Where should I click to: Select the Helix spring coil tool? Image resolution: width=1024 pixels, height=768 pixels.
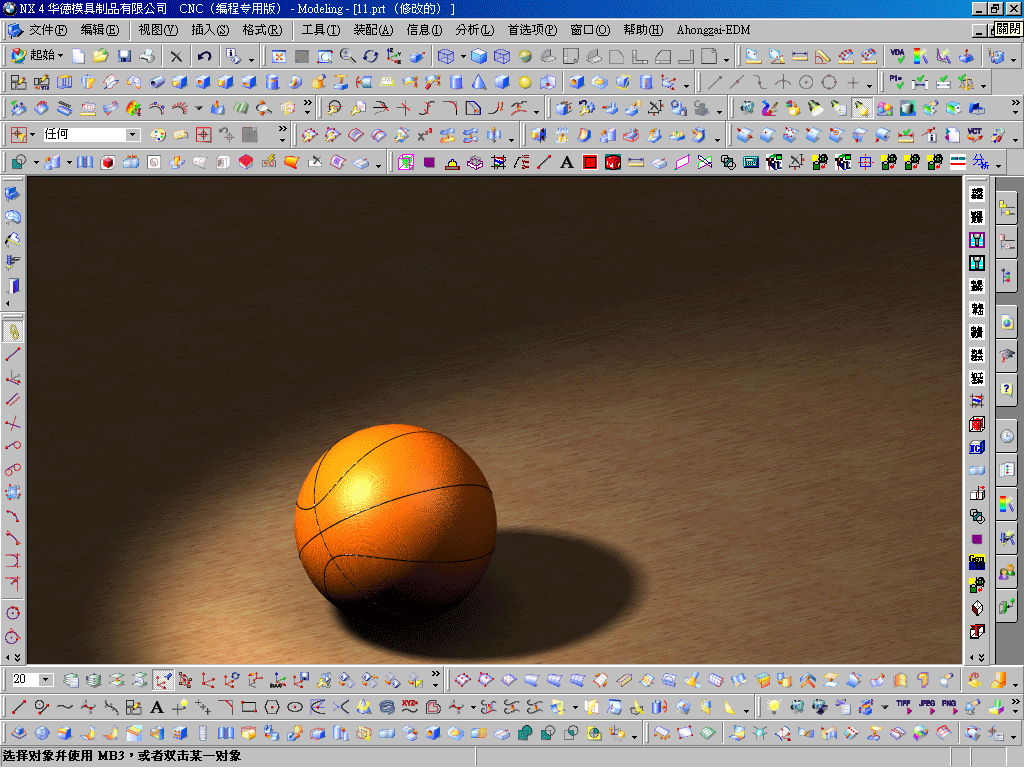click(x=387, y=707)
